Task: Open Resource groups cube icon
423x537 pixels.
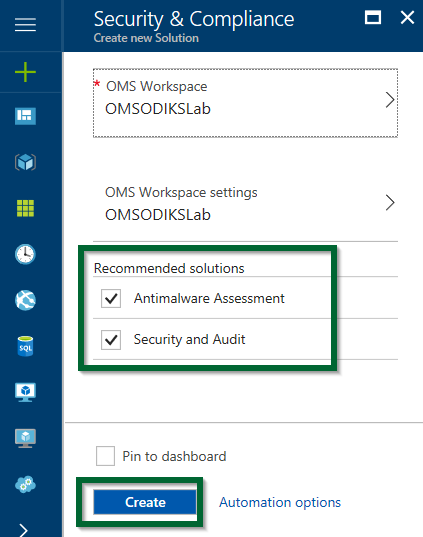Action: 25,162
